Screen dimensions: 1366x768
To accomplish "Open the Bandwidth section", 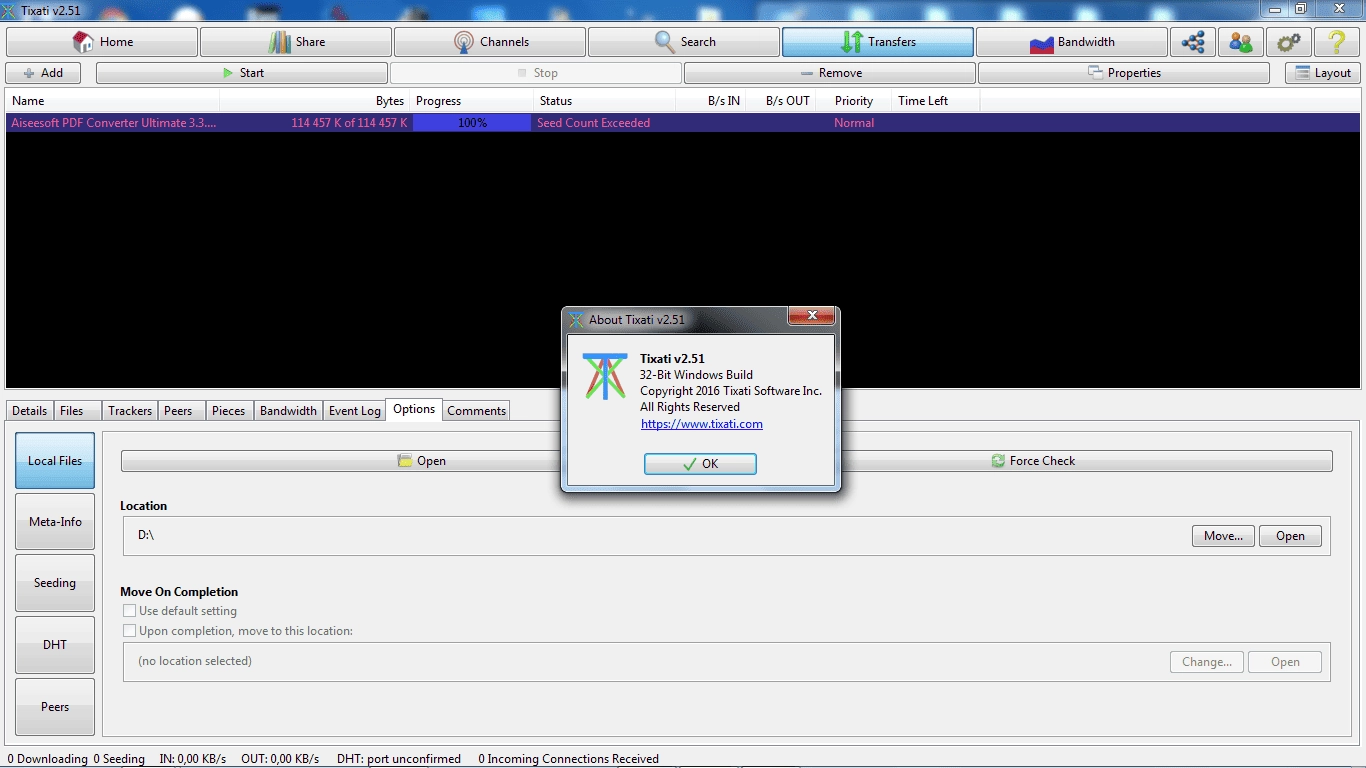I will pos(1072,42).
